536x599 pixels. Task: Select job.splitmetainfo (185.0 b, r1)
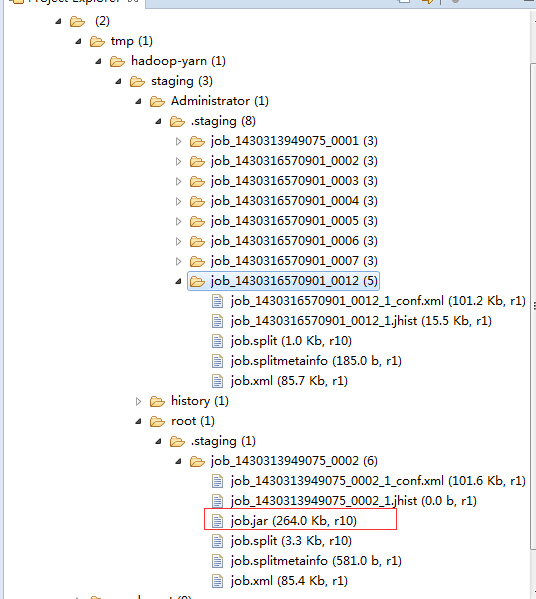[316, 361]
